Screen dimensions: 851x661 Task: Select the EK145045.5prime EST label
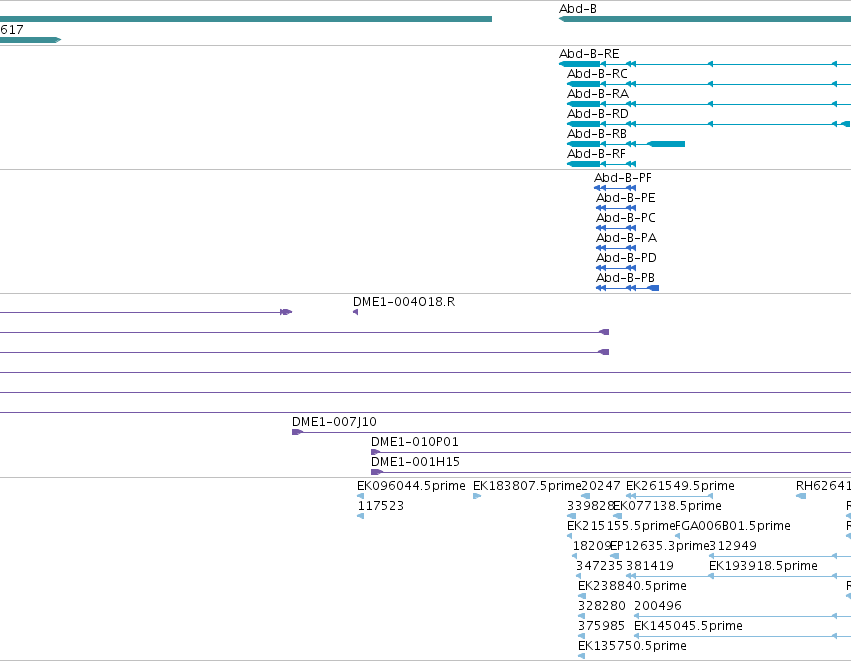(x=688, y=626)
